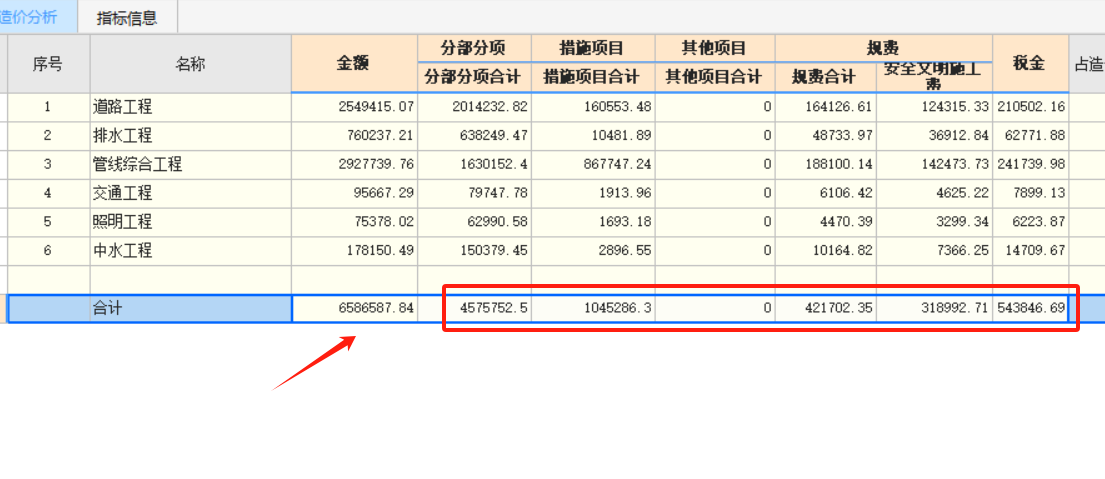
Task: Click the 金额 column header
Action: point(354,64)
